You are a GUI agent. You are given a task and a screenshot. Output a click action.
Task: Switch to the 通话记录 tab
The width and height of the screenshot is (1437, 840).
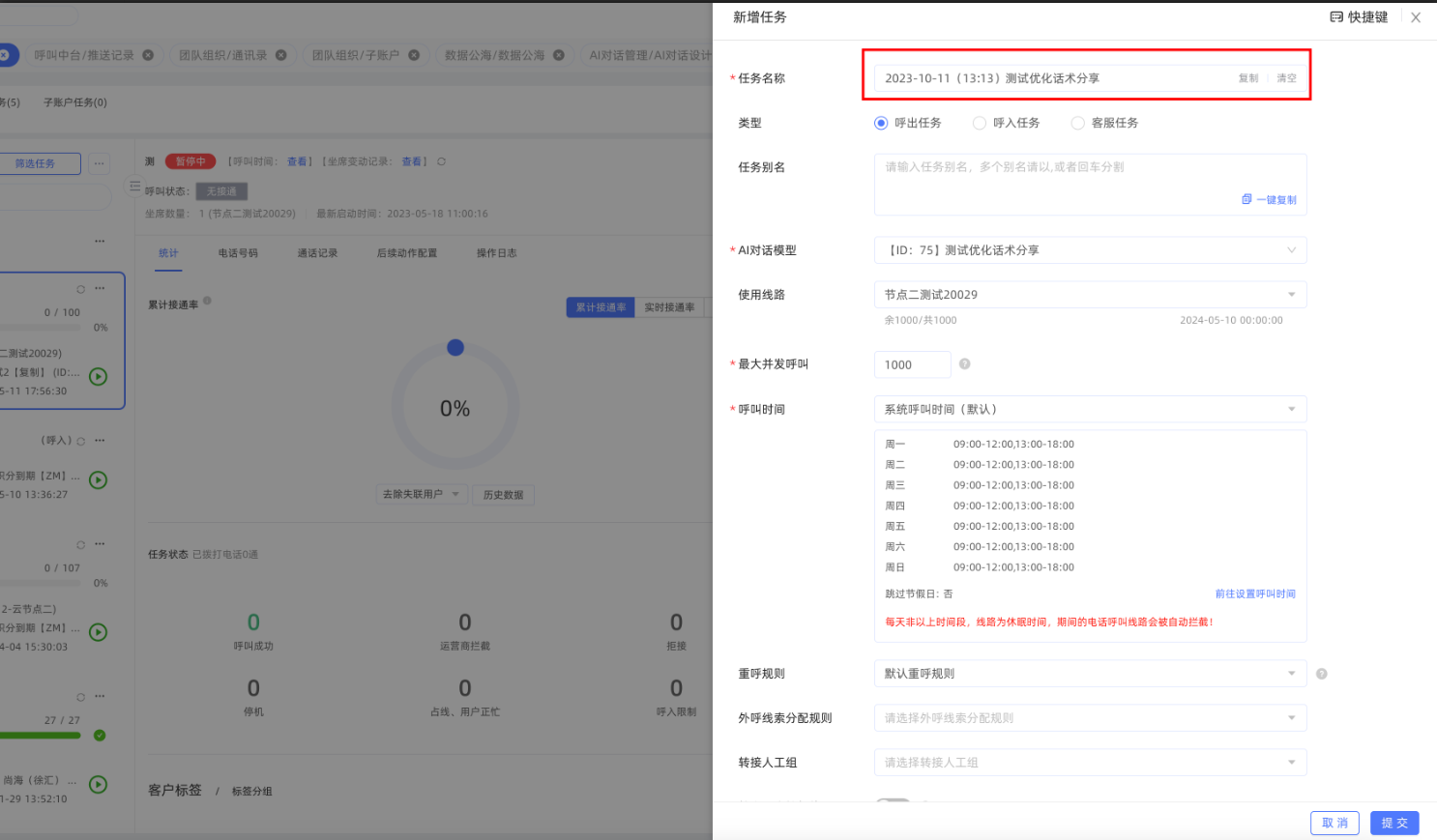click(x=317, y=253)
